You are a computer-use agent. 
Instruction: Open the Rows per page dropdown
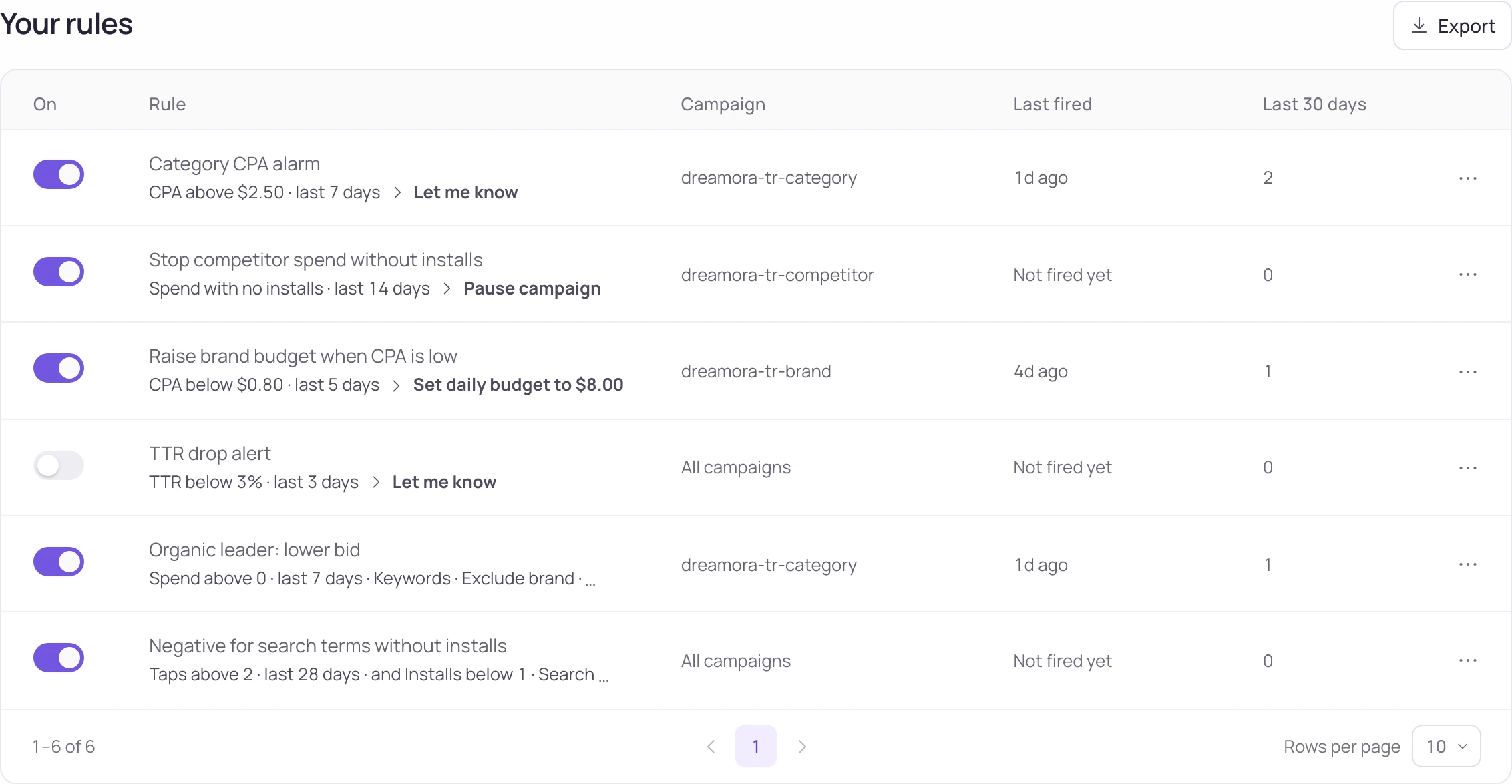pyautogui.click(x=1446, y=746)
